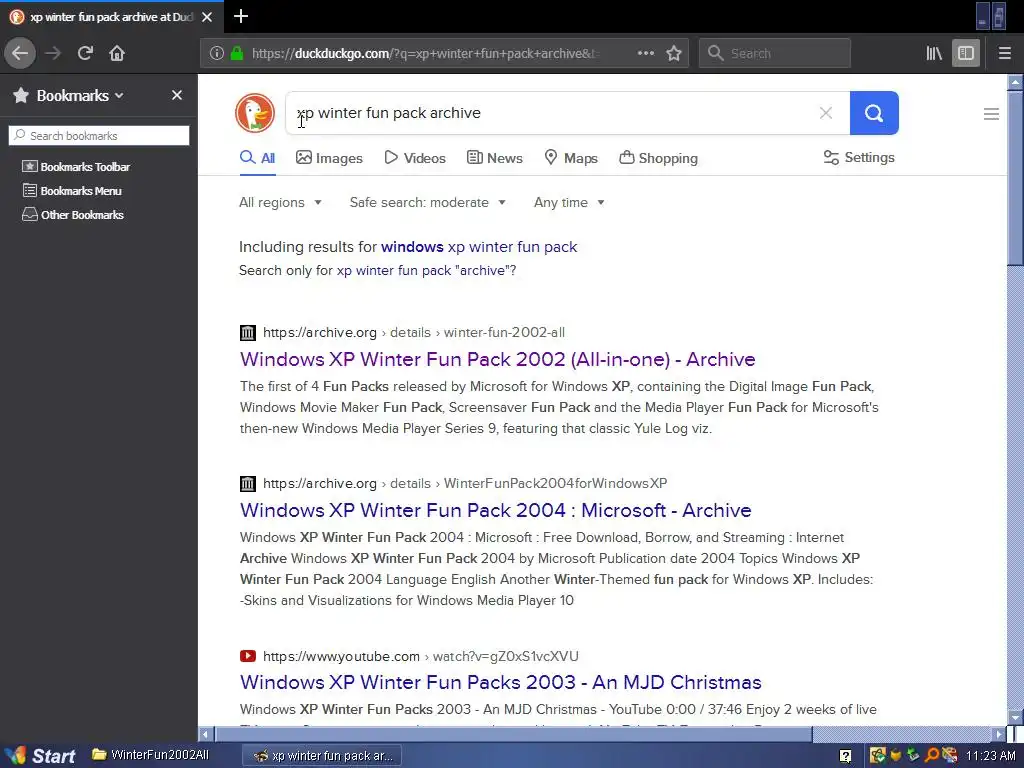The image size is (1024, 768).
Task: Click the horizontal scrollbar thumb
Action: (x=513, y=734)
